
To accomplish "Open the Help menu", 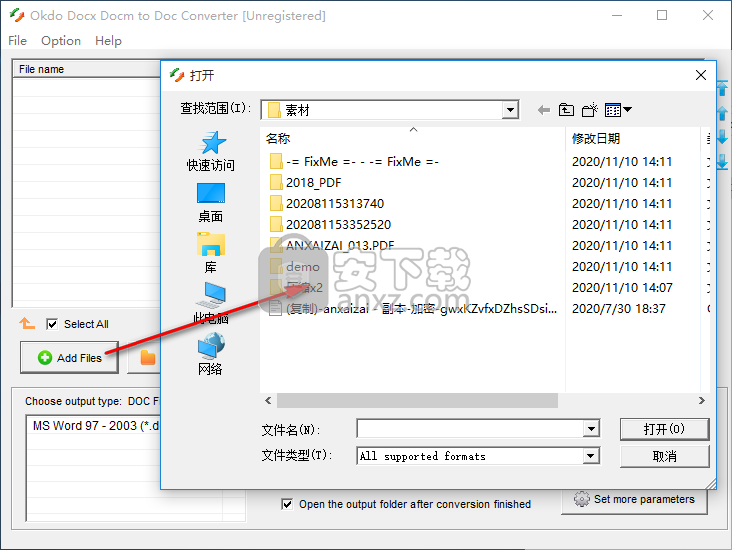I will point(108,41).
